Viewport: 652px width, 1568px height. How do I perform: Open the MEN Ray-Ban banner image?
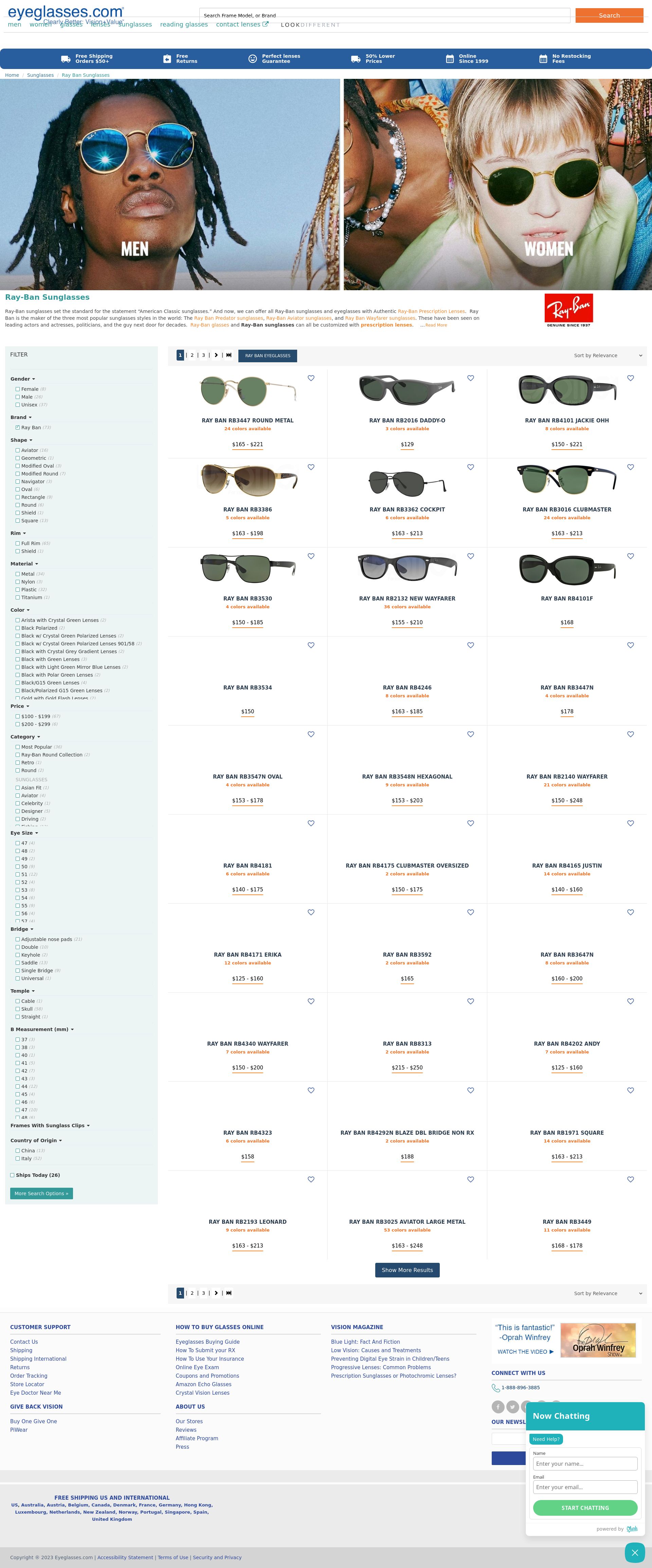click(170, 185)
